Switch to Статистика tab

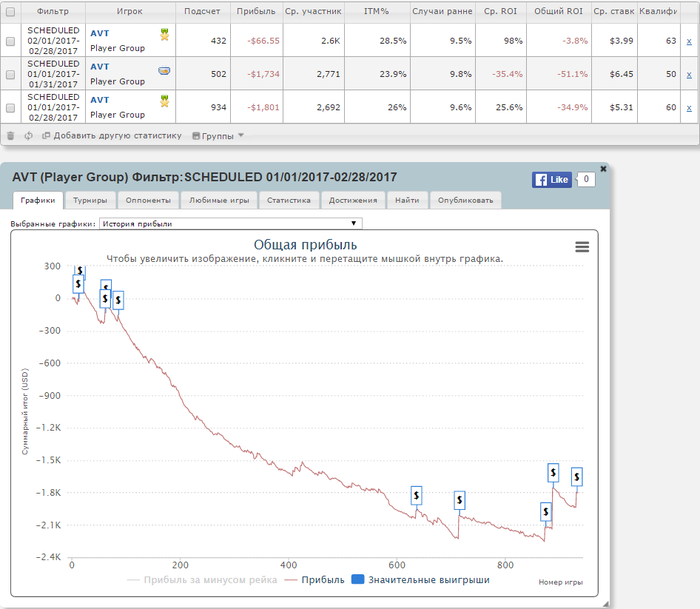(289, 200)
